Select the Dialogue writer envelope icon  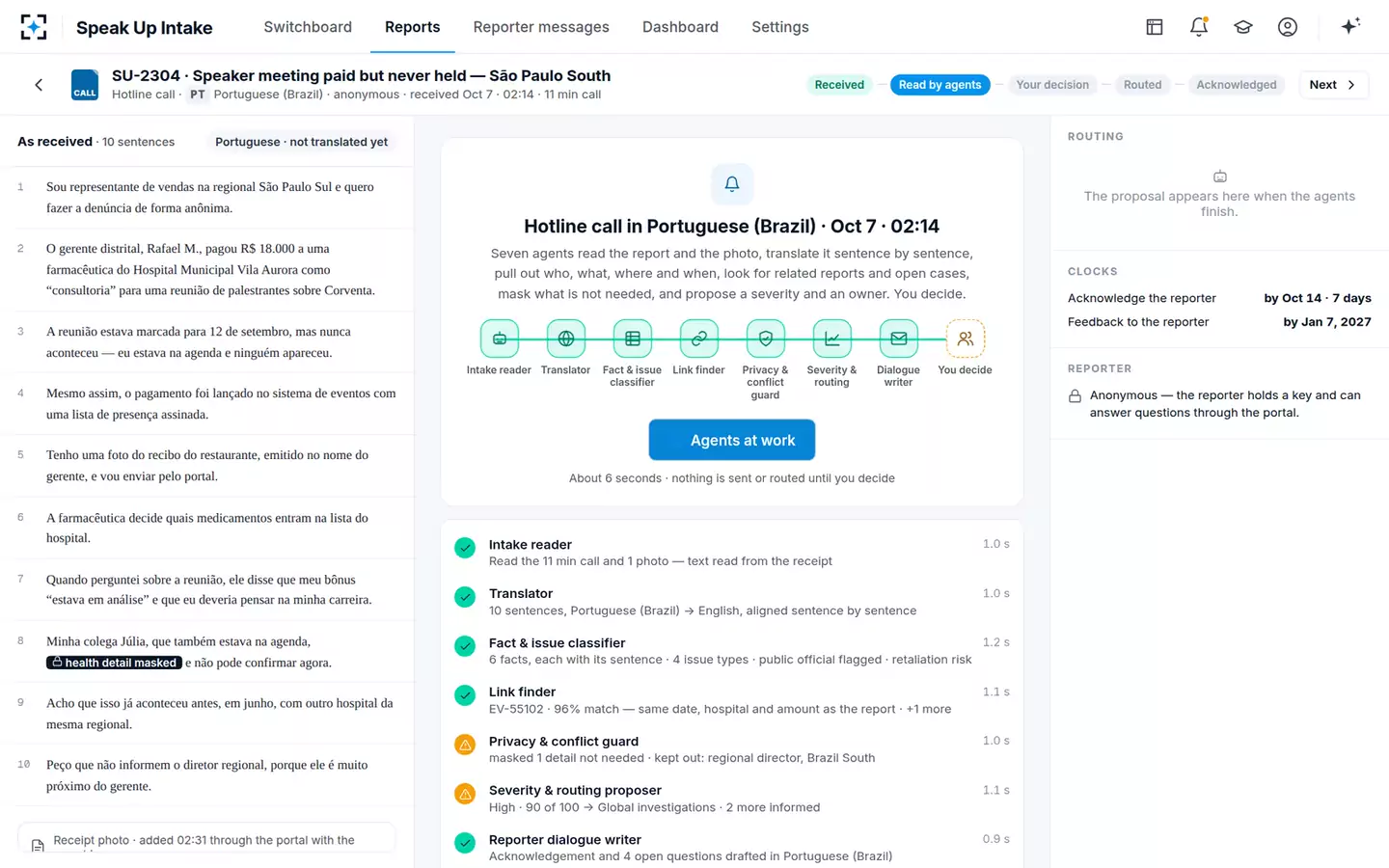[899, 339]
